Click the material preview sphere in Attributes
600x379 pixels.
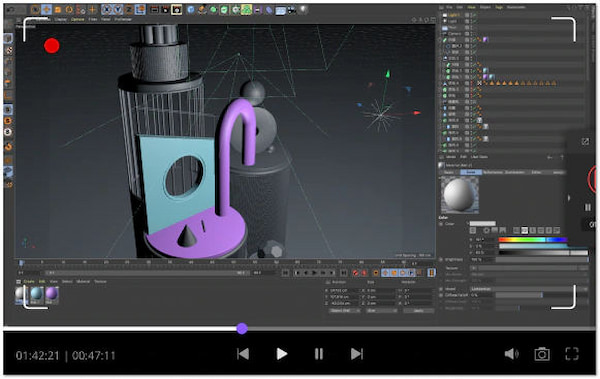tap(459, 195)
